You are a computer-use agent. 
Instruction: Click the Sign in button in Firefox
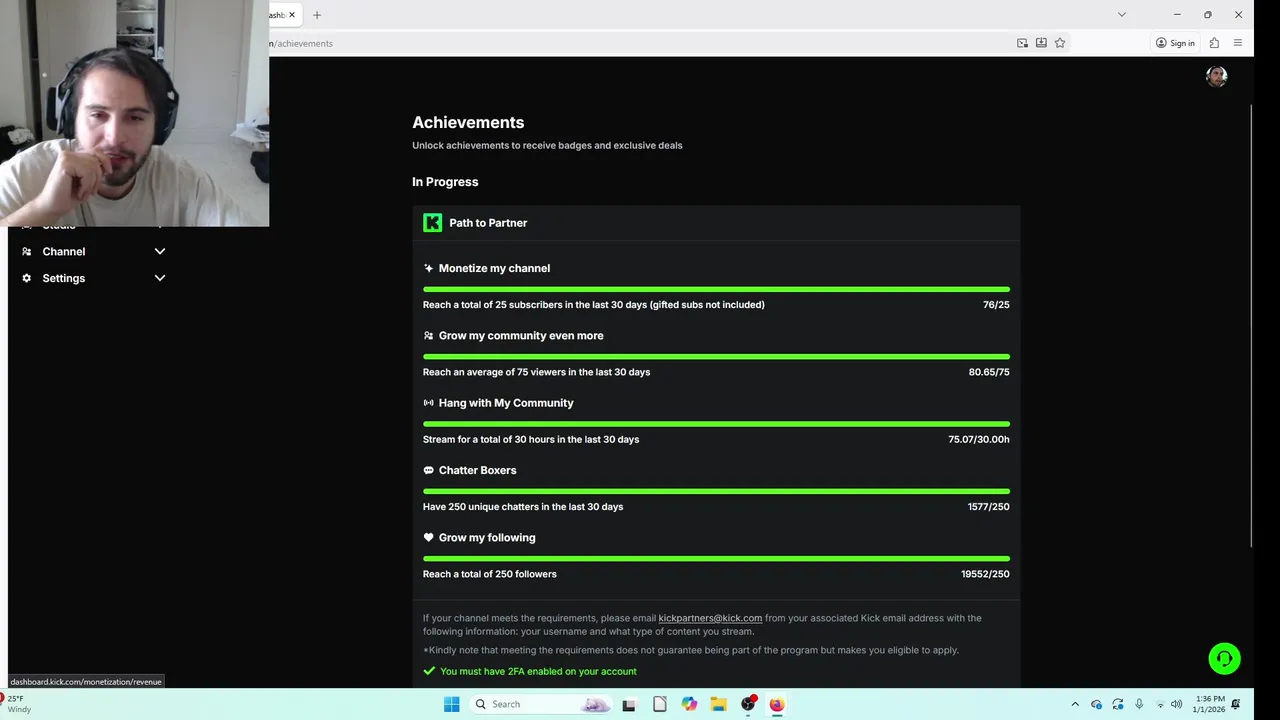[1175, 43]
